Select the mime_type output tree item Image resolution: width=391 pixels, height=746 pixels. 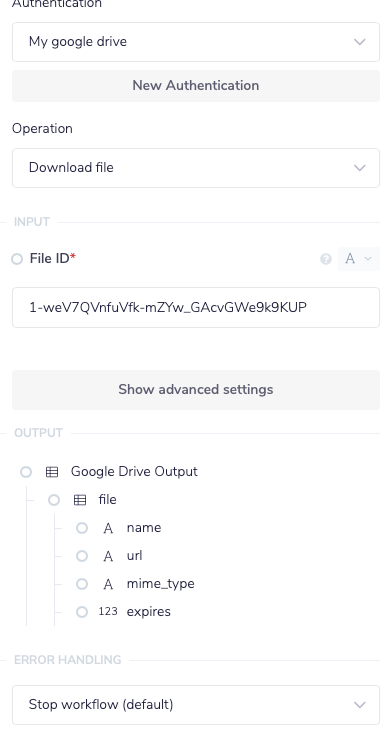[x=160, y=584]
